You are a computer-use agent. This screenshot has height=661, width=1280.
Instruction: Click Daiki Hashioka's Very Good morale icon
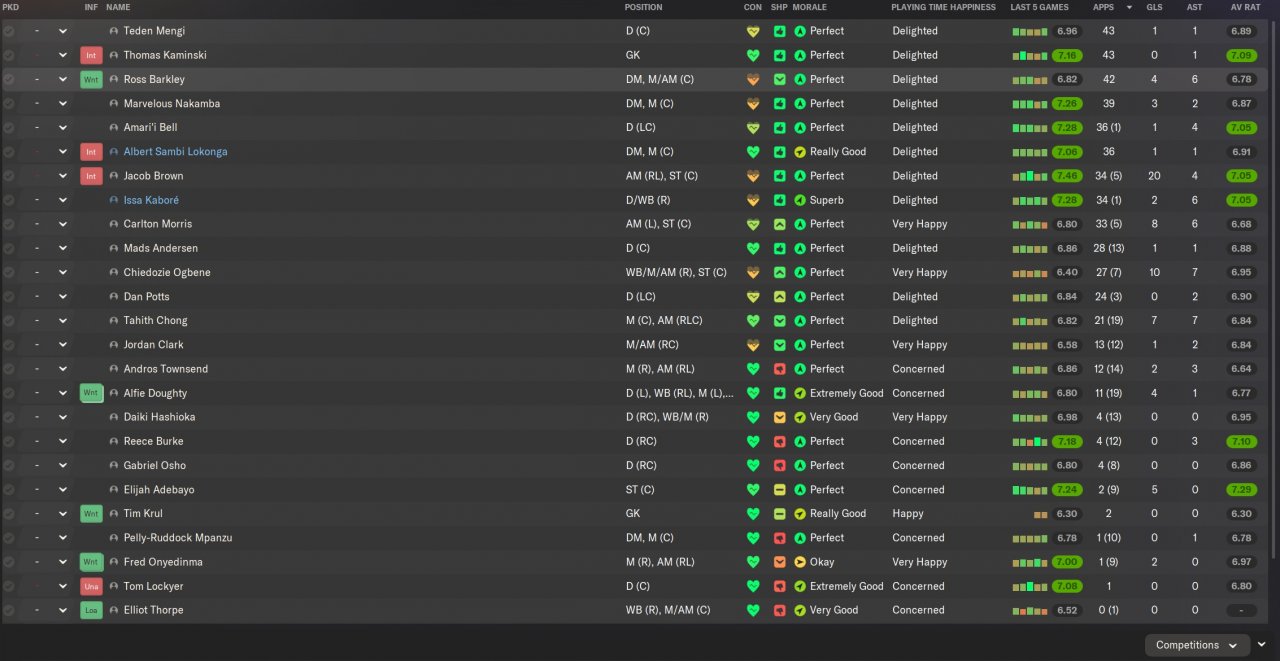[x=800, y=417]
